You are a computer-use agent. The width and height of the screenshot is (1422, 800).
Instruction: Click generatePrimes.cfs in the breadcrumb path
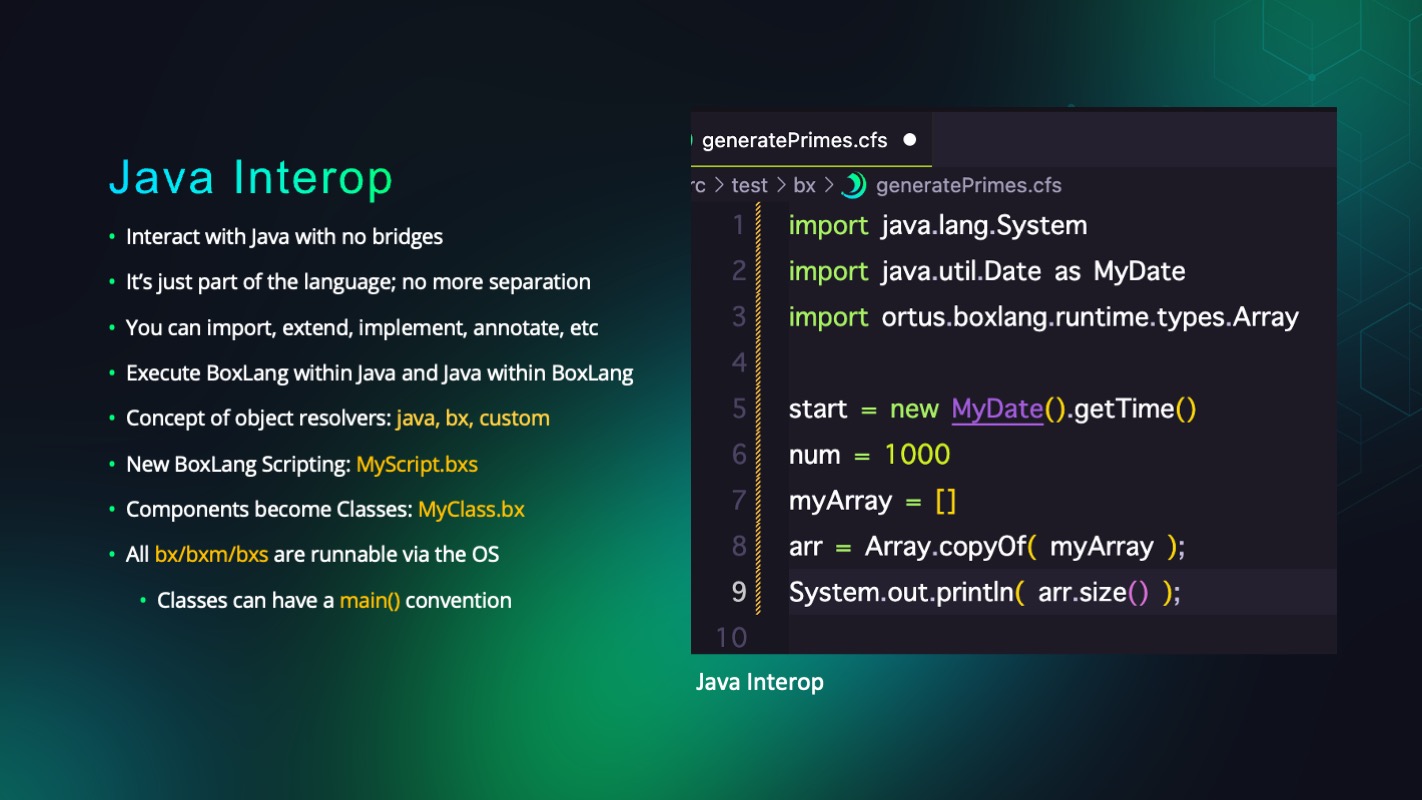(x=968, y=185)
